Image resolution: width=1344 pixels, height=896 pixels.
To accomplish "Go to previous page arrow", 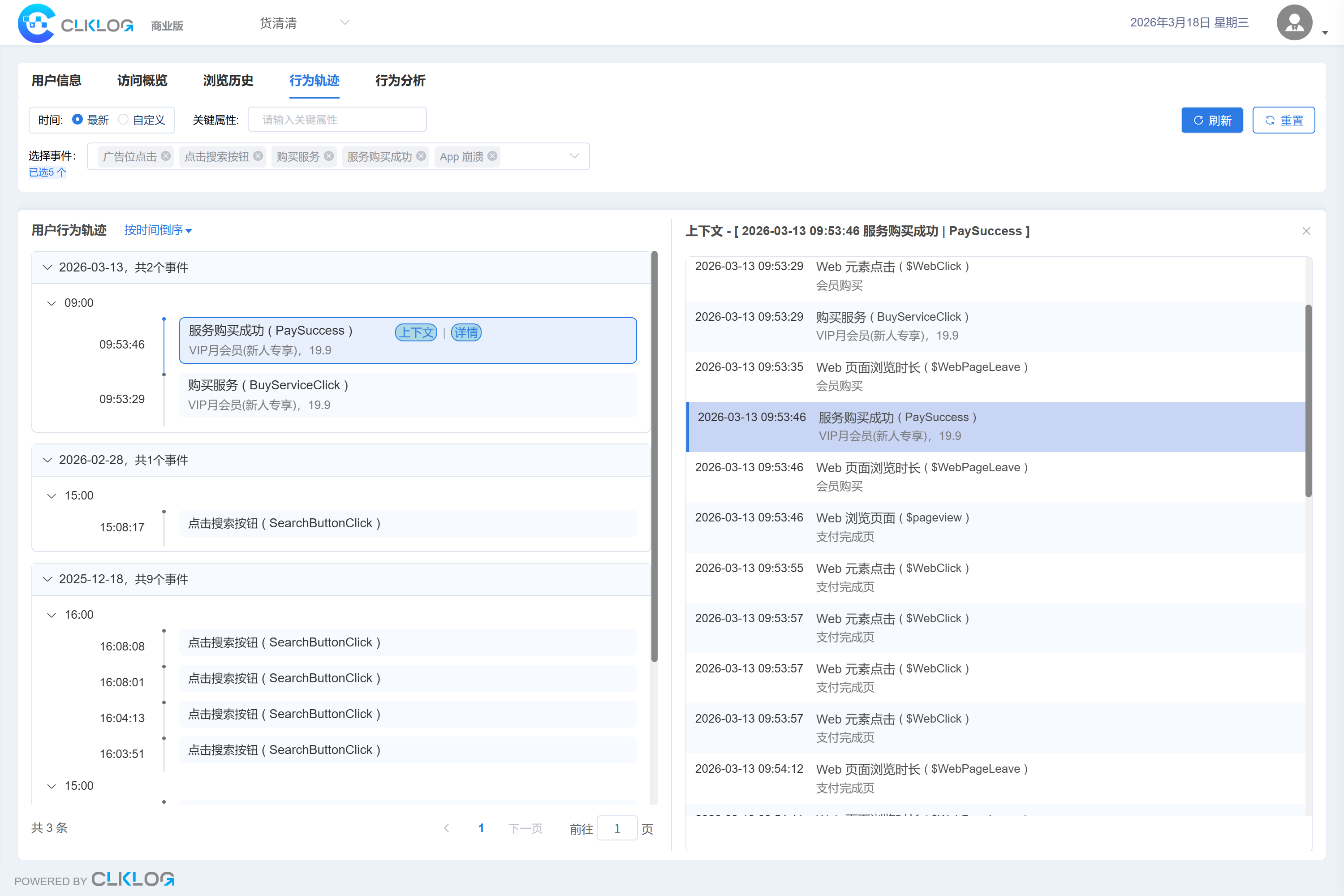I will [447, 828].
